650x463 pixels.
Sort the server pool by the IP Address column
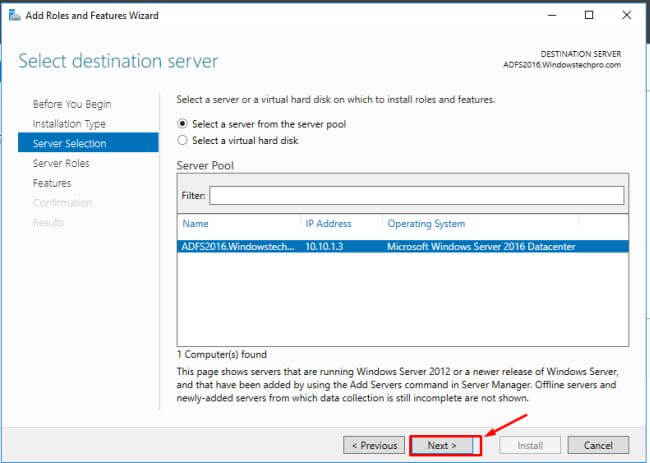click(328, 224)
